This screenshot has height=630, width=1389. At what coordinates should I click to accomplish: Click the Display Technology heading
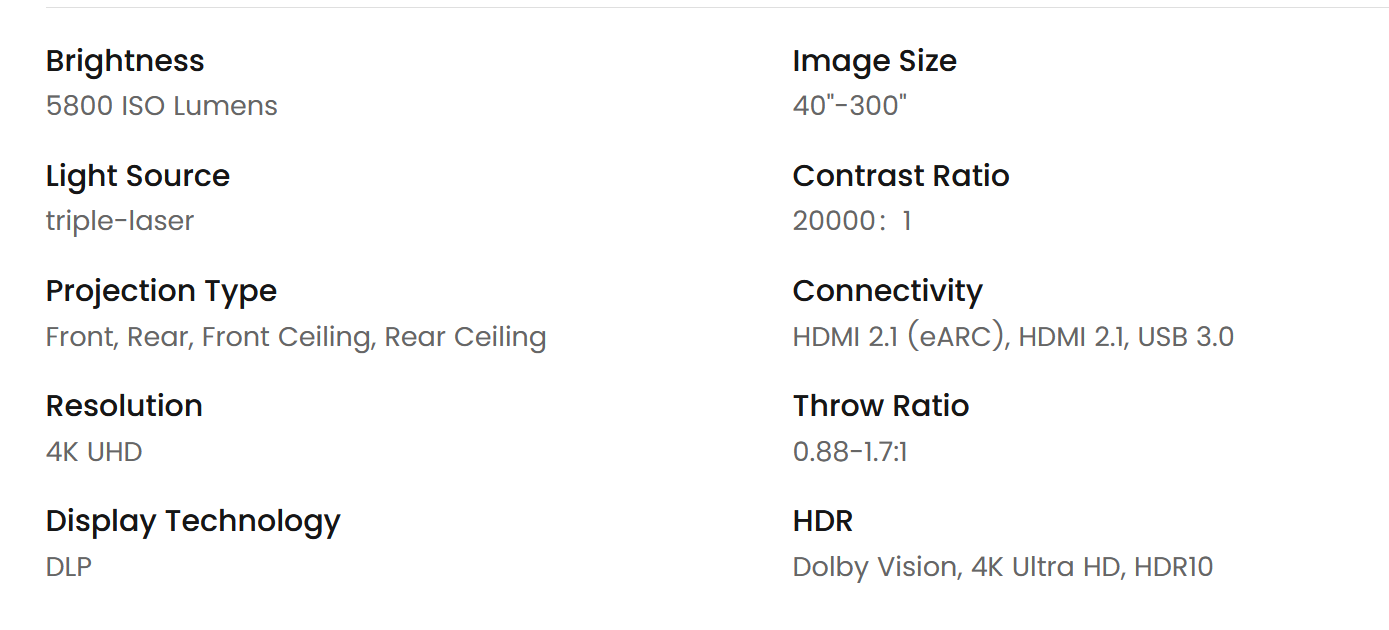point(193,522)
